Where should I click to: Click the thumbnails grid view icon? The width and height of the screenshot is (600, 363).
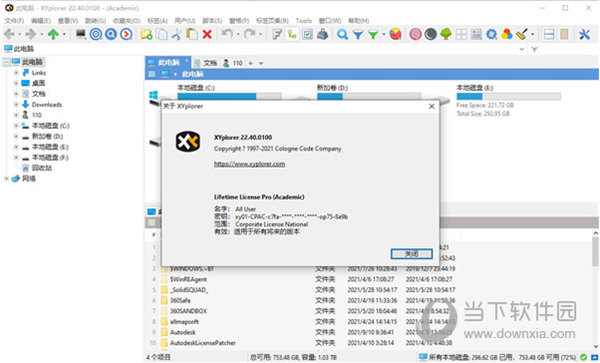point(461,34)
